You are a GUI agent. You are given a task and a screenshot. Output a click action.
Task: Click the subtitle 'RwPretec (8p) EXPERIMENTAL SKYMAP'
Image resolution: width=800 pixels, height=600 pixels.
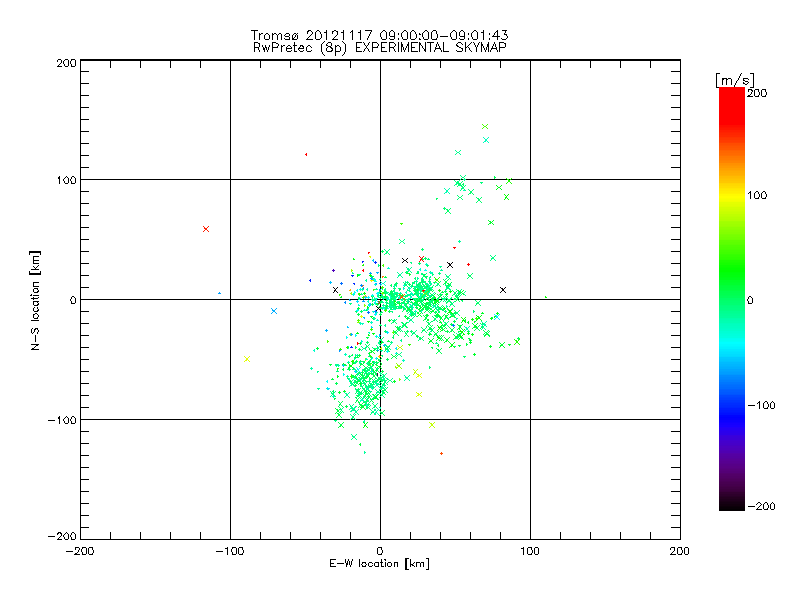click(x=380, y=48)
